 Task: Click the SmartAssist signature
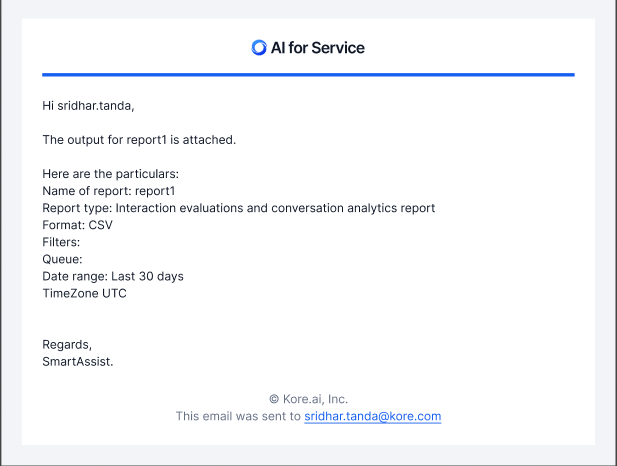78,361
